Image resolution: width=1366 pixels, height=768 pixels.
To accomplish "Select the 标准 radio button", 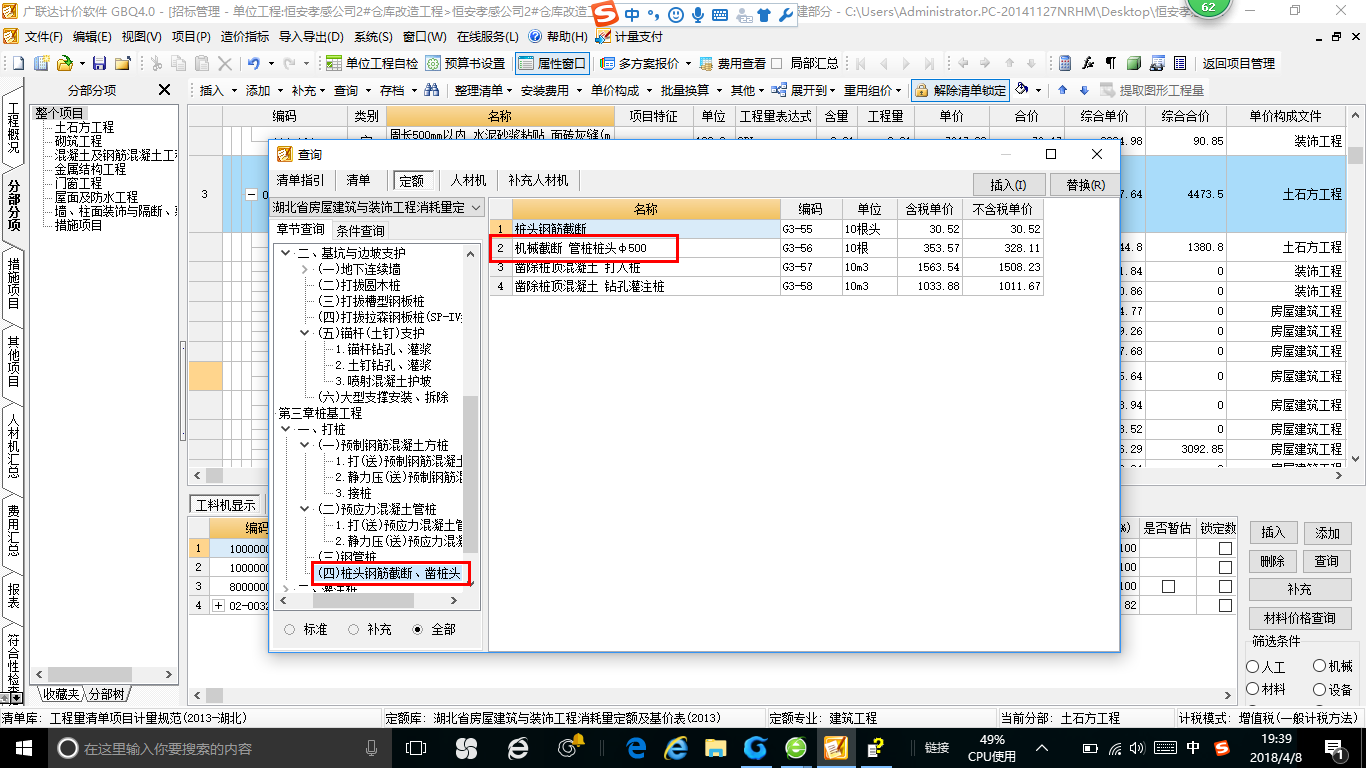I will (x=290, y=630).
